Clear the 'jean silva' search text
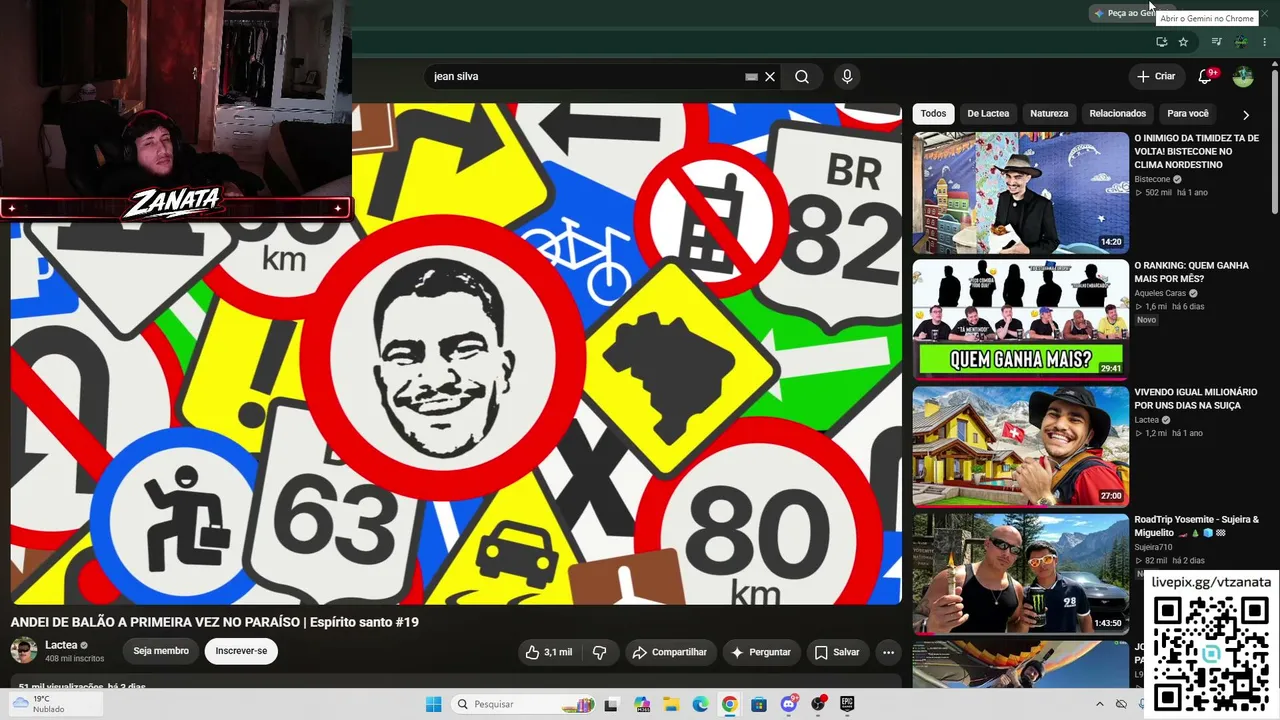 point(770,77)
